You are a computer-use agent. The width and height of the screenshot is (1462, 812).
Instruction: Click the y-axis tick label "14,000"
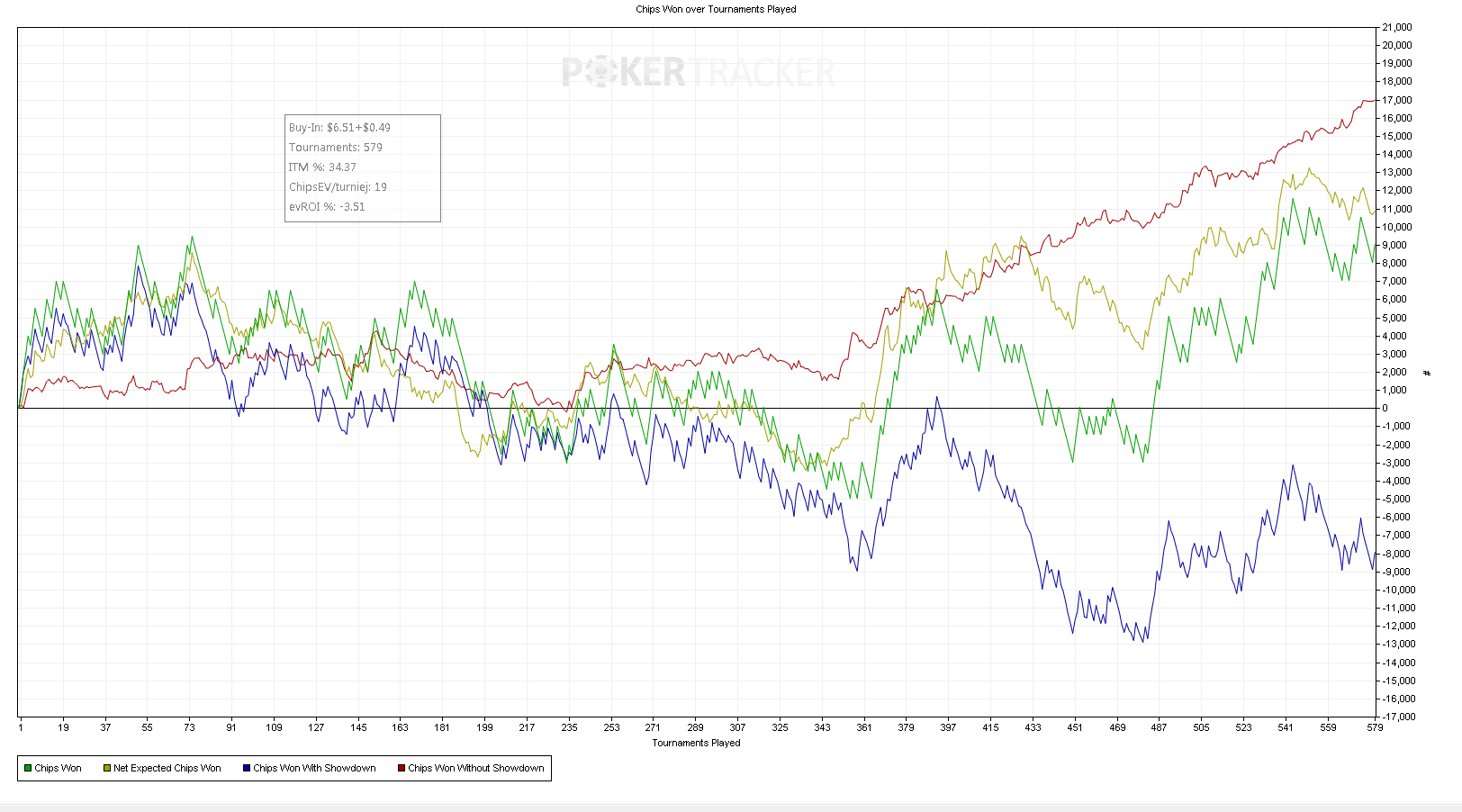(1397, 154)
